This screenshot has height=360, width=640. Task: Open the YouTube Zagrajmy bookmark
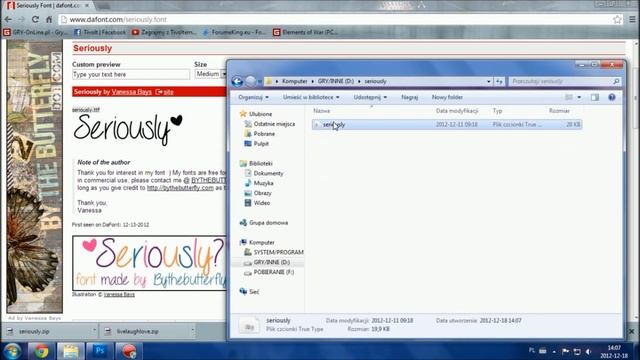164,32
